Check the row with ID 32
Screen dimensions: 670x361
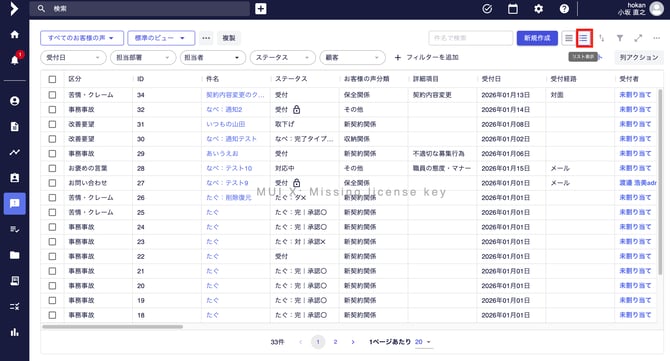pos(52,109)
